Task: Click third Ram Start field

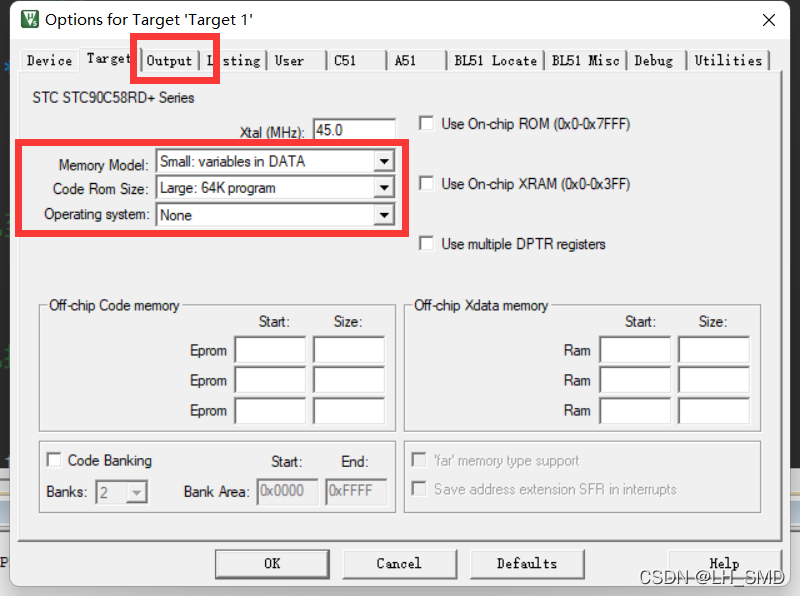Action: 635,410
